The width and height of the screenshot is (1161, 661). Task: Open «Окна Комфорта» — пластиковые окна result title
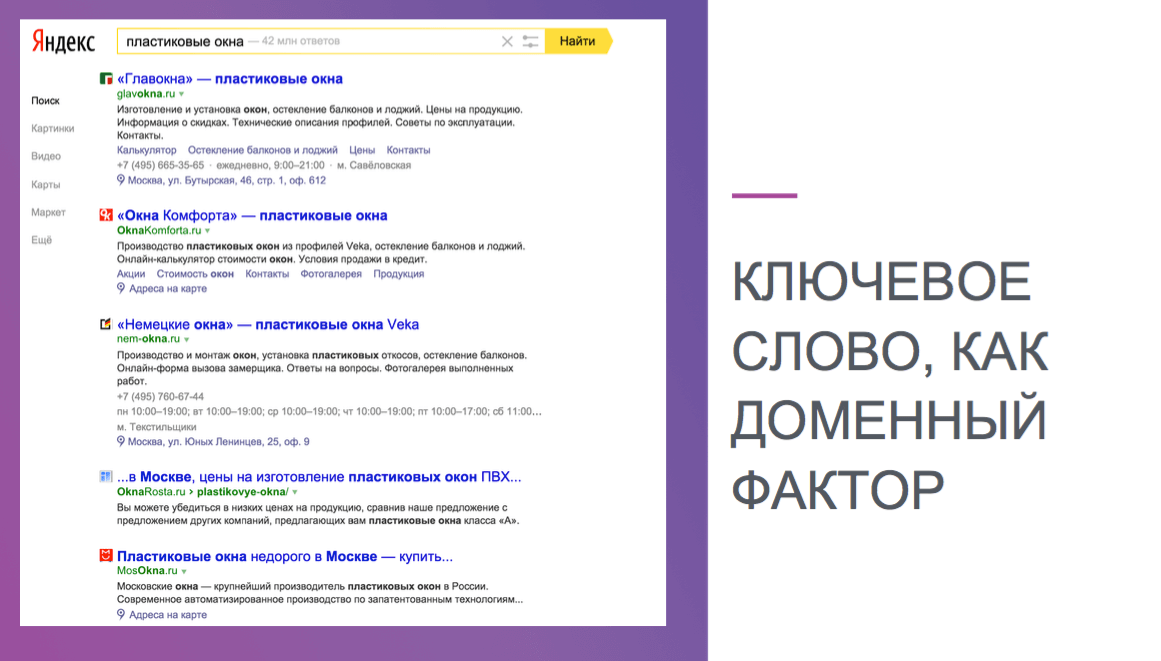252,215
